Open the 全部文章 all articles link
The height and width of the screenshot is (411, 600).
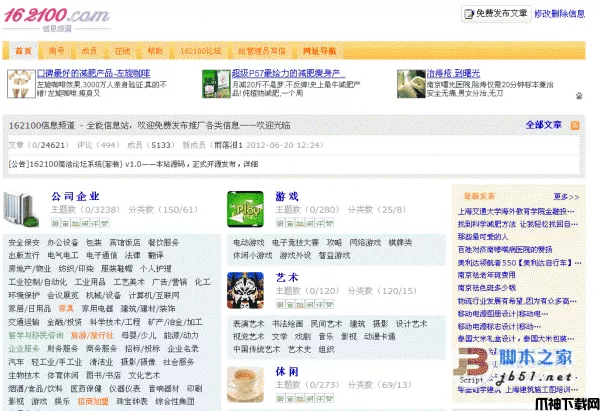543,125
